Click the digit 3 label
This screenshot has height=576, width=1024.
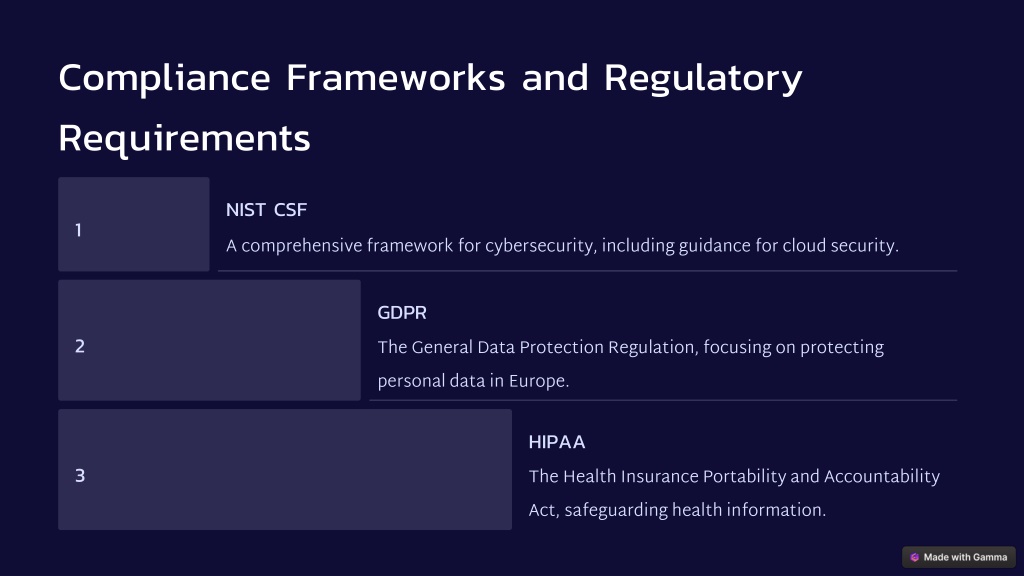click(80, 475)
